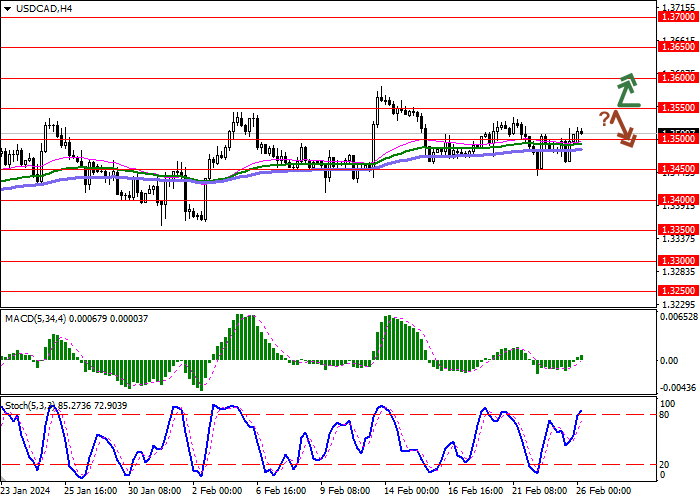Click the 1.33375 price scale value

[679, 239]
